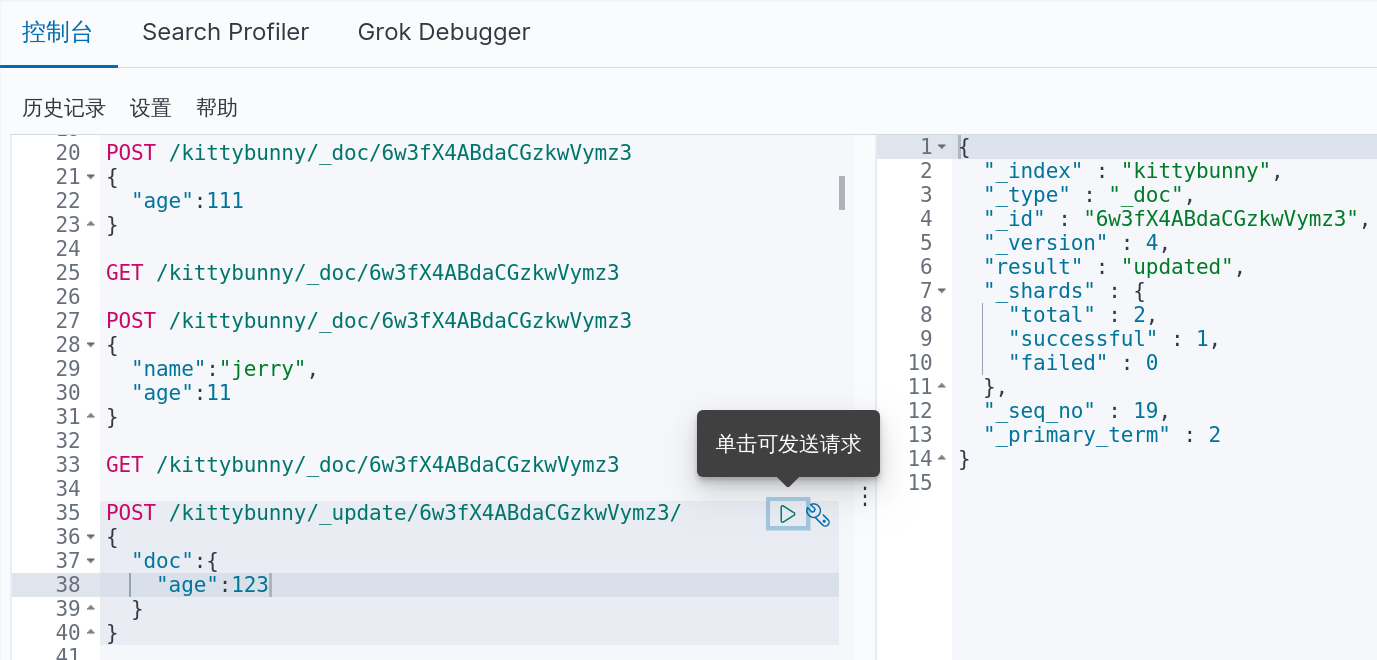The height and width of the screenshot is (660, 1377).
Task: Click line number 15 in response gutter
Action: click(x=920, y=483)
